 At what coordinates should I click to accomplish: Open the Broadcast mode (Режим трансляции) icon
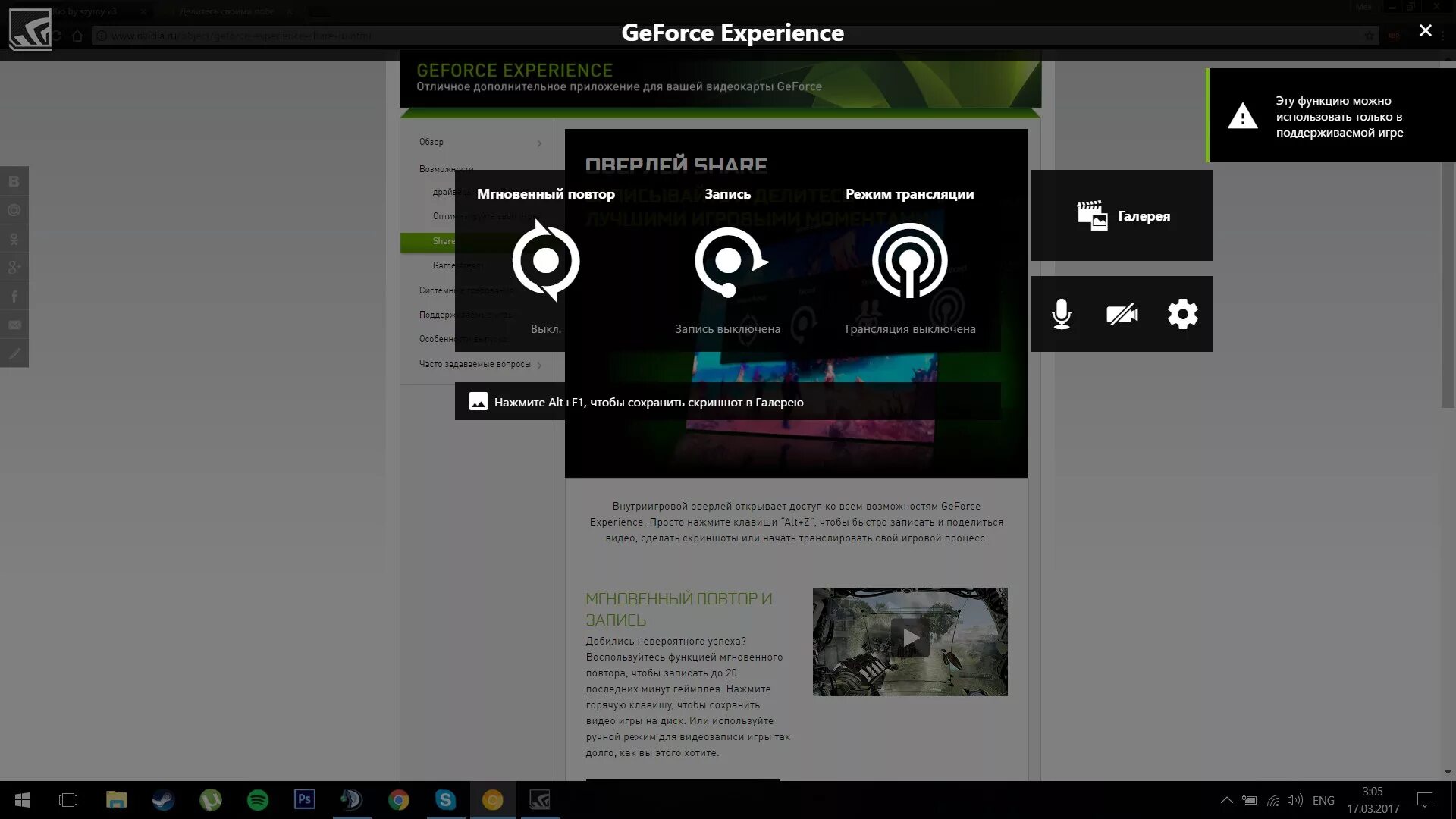909,260
